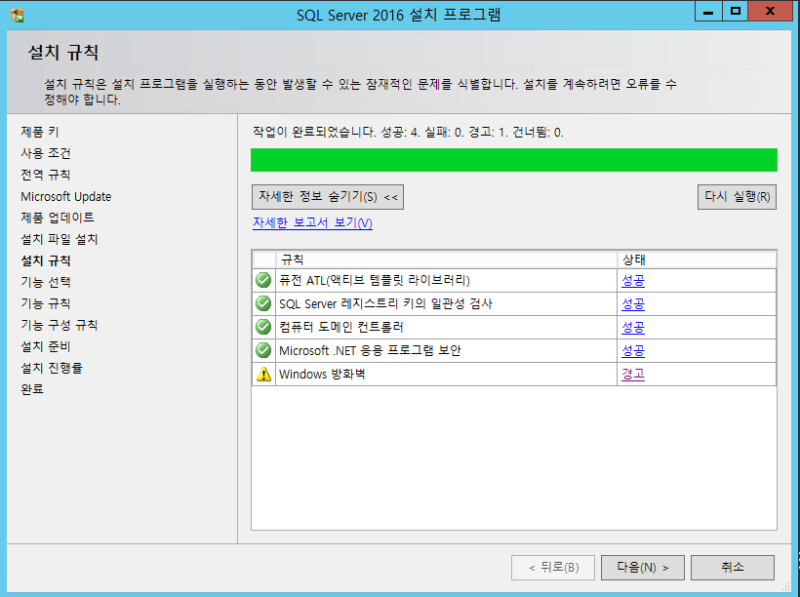Click the 성공 link for 퓨전 ATL rule

633,280
